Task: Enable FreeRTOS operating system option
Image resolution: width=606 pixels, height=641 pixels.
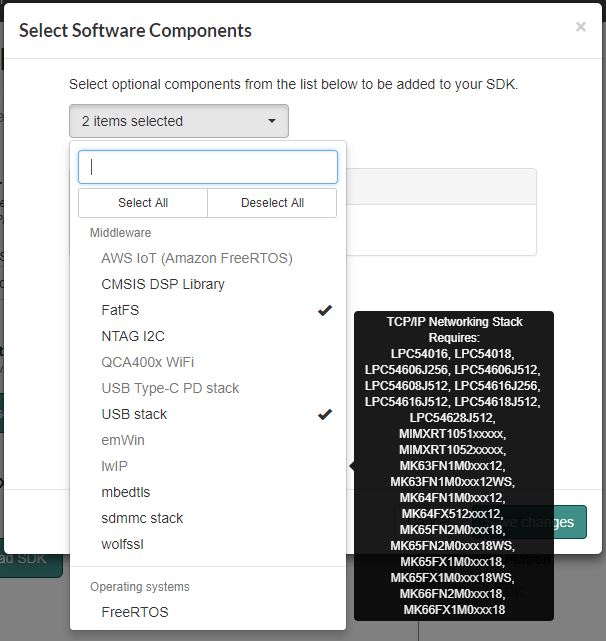Action: [135, 612]
